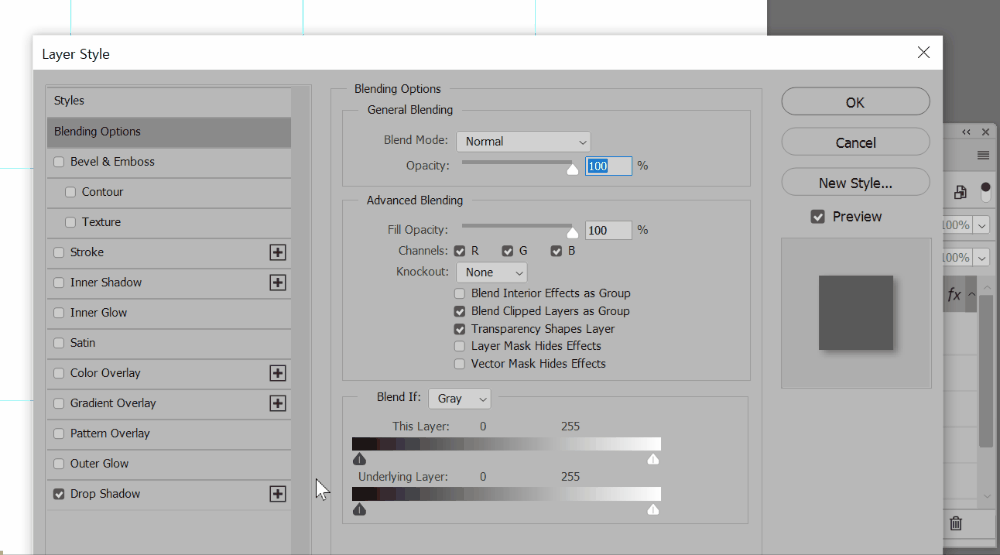1000x555 pixels.
Task: Click Underlying Layer white point slider
Action: pyautogui.click(x=653, y=509)
